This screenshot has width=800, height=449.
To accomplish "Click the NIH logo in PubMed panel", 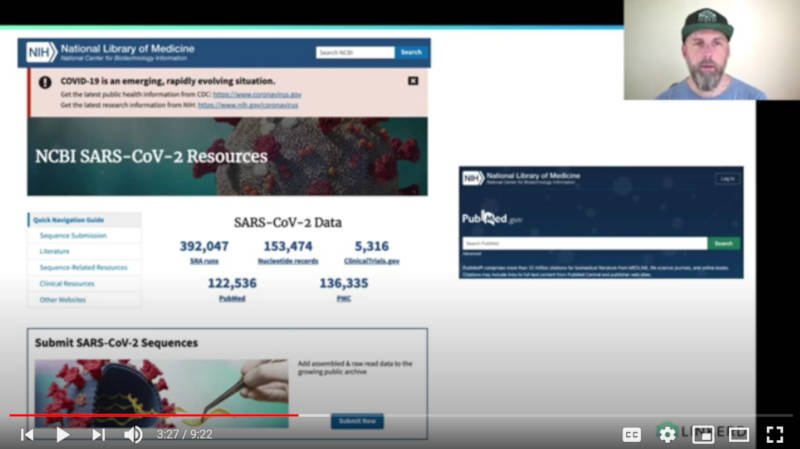I will (473, 178).
